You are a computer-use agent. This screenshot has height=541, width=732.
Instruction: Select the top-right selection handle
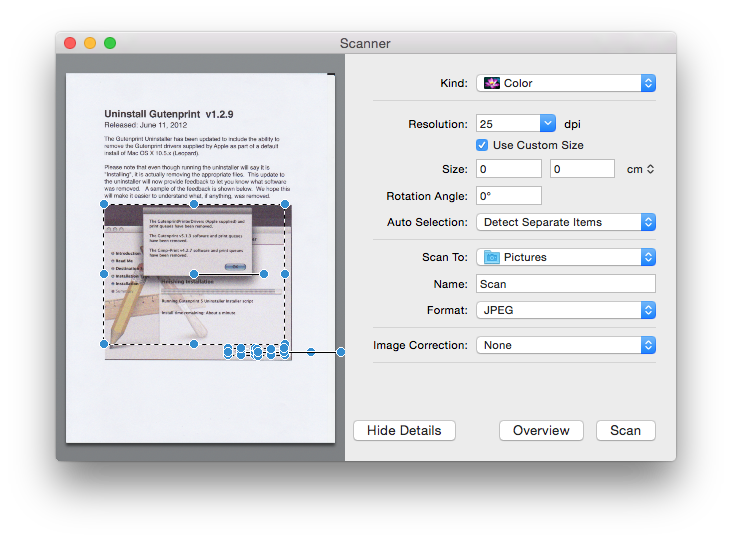[285, 204]
